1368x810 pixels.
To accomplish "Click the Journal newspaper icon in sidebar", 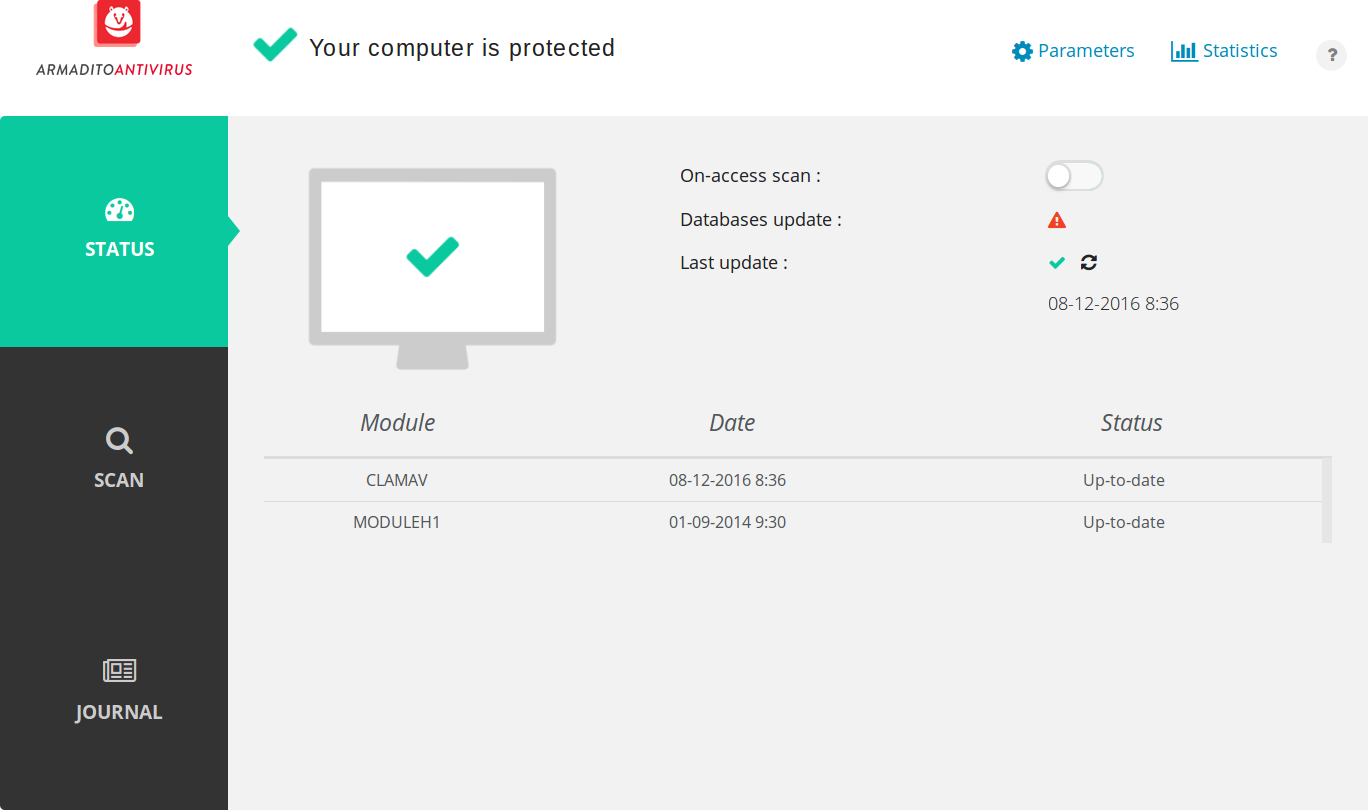I will click(119, 671).
